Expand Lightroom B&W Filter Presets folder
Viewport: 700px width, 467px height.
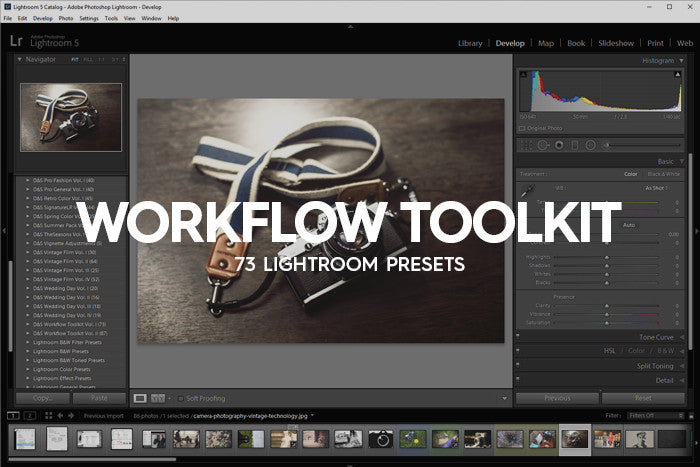pyautogui.click(x=28, y=342)
